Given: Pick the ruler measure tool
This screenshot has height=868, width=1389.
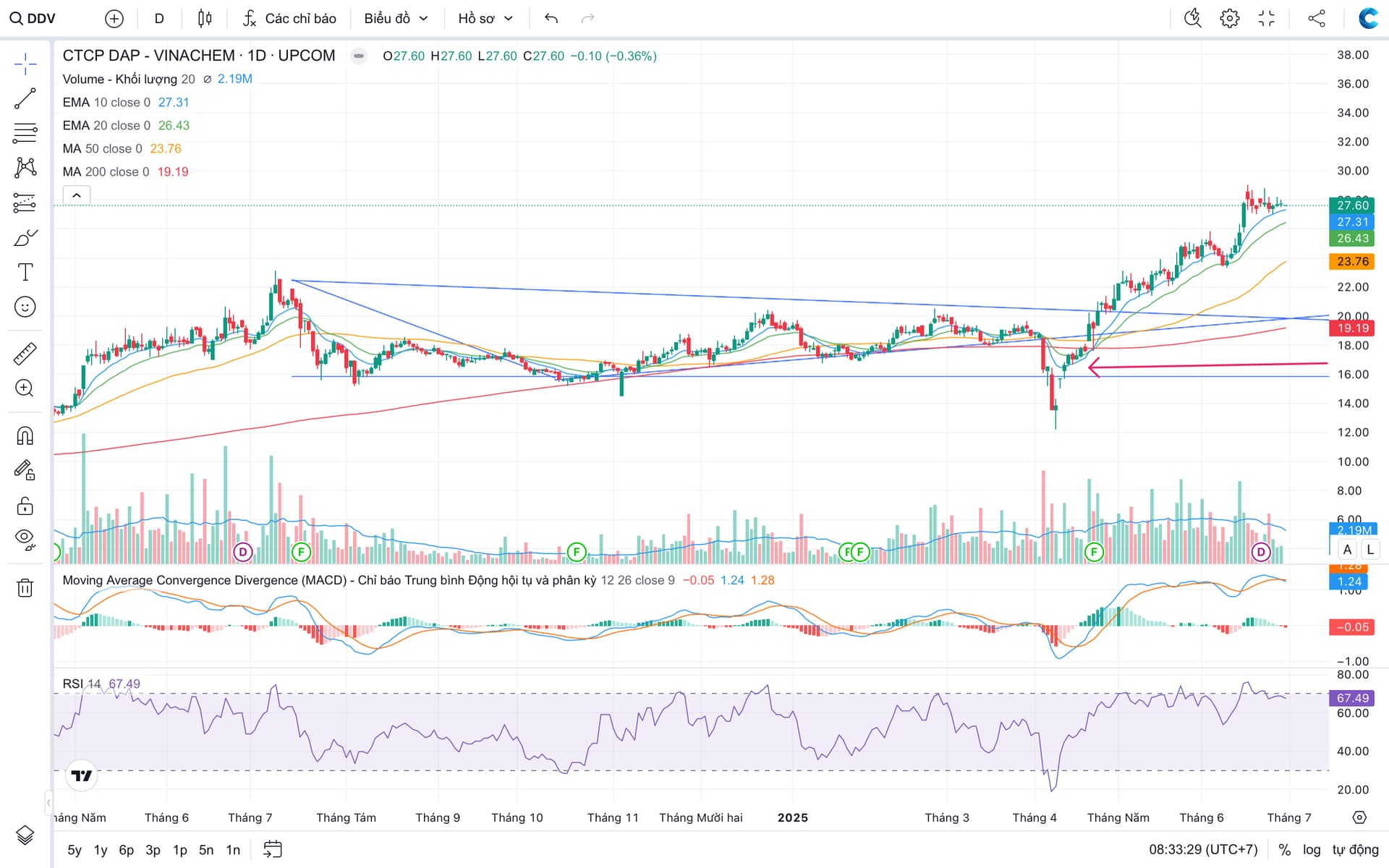Looking at the screenshot, I should pos(25,354).
